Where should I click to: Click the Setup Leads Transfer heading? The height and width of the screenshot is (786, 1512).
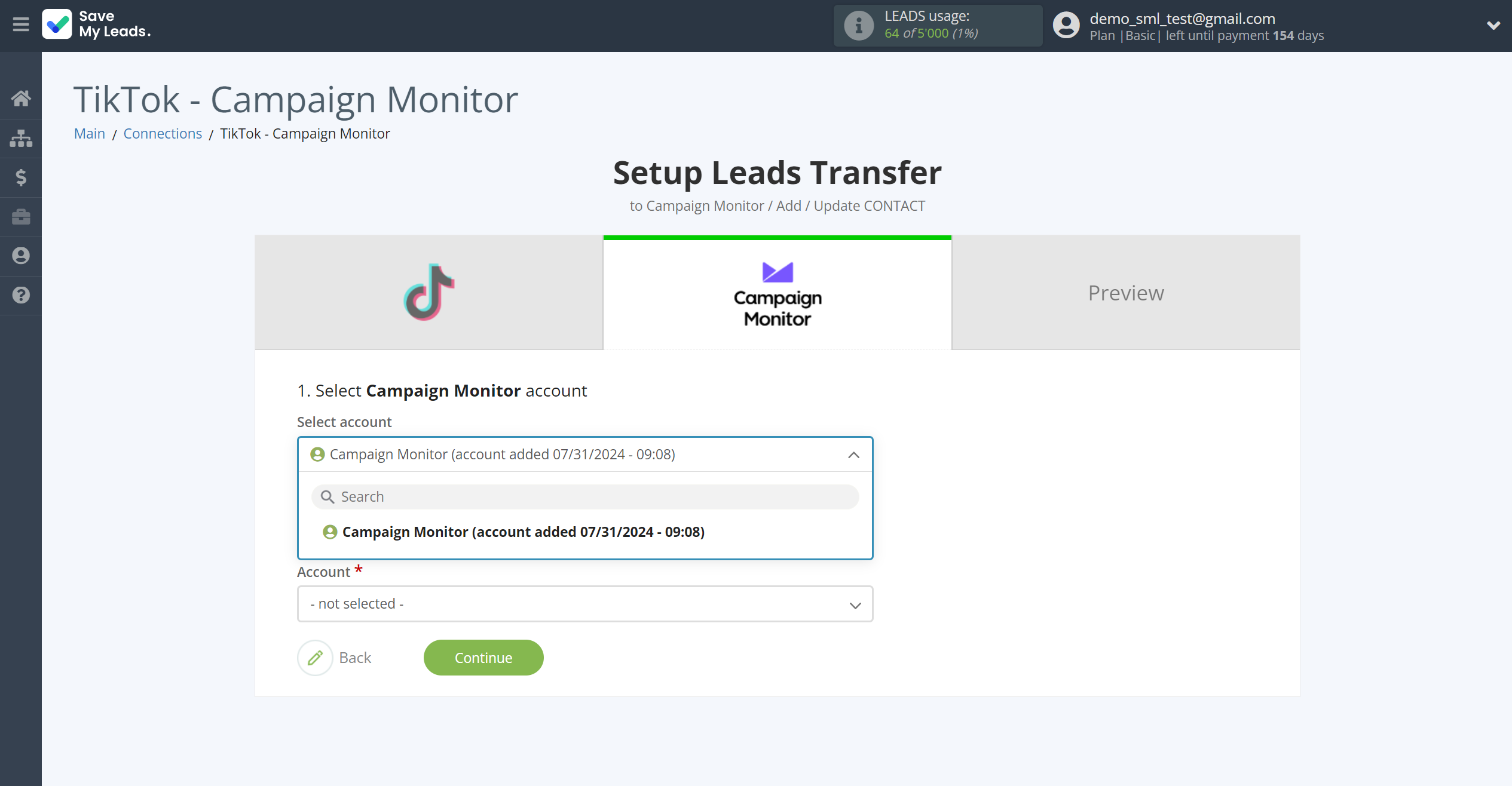777,173
